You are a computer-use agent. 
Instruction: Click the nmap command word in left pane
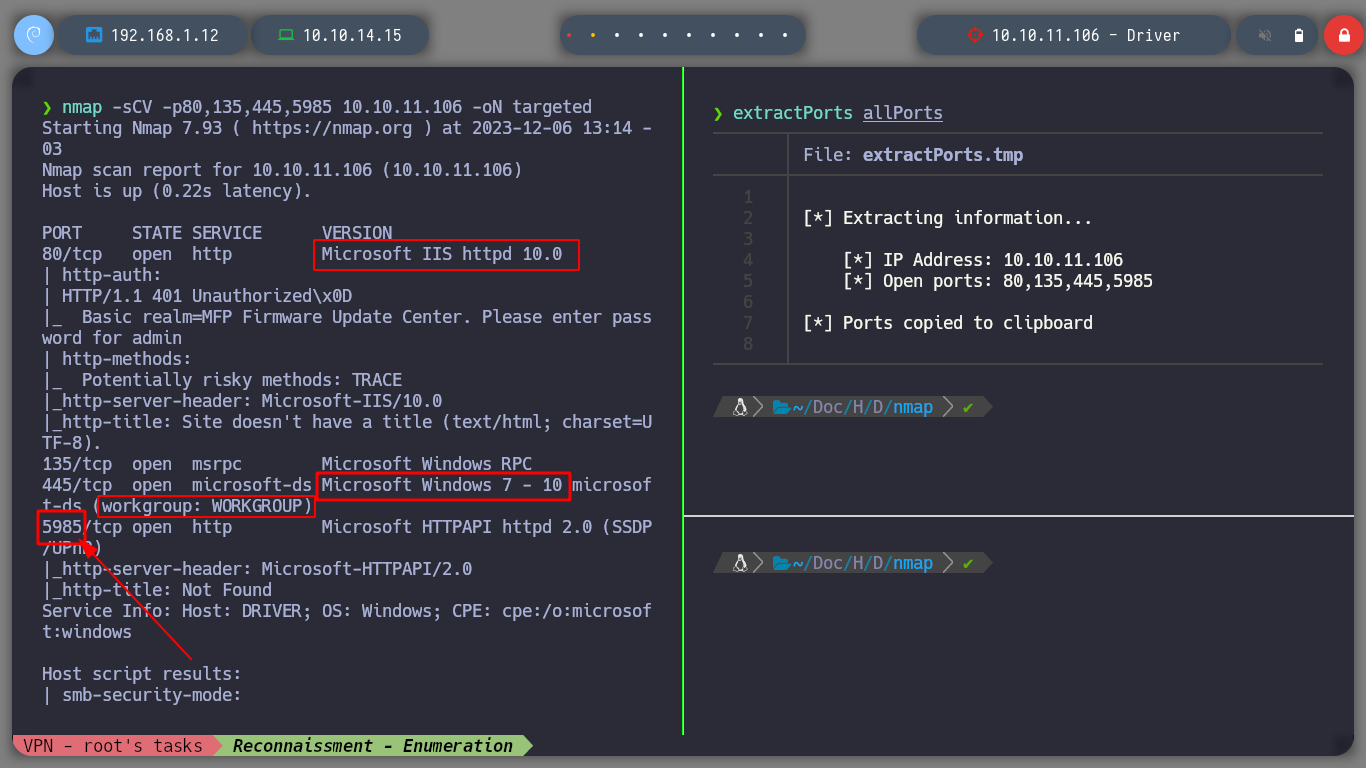click(82, 107)
